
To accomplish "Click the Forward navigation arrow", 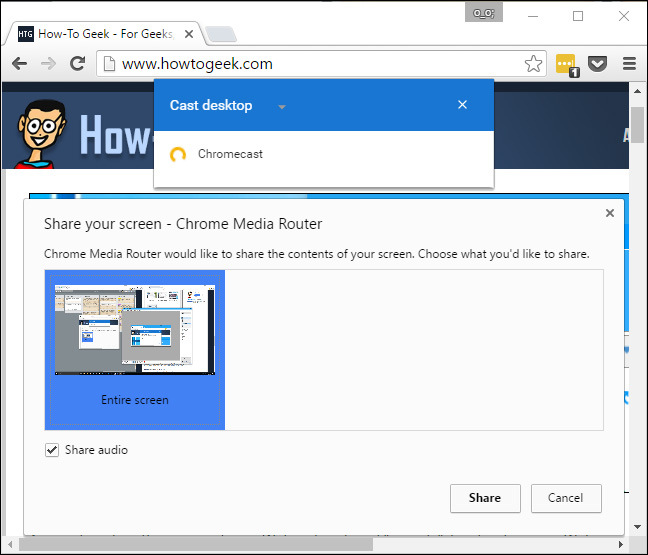I will 48,63.
